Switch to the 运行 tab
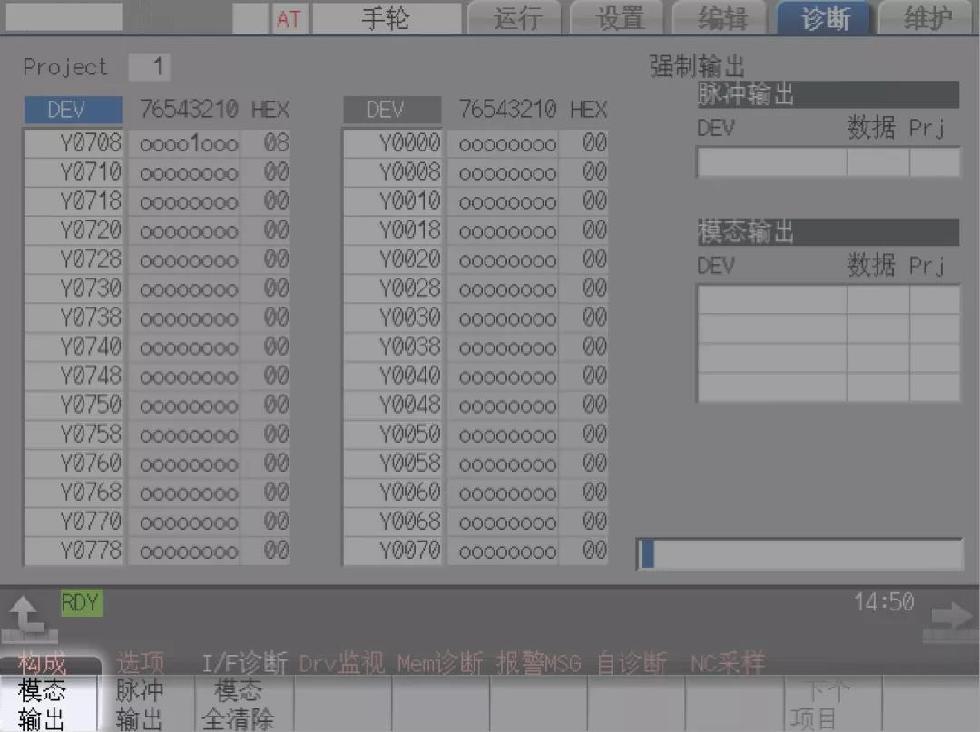 (516, 19)
